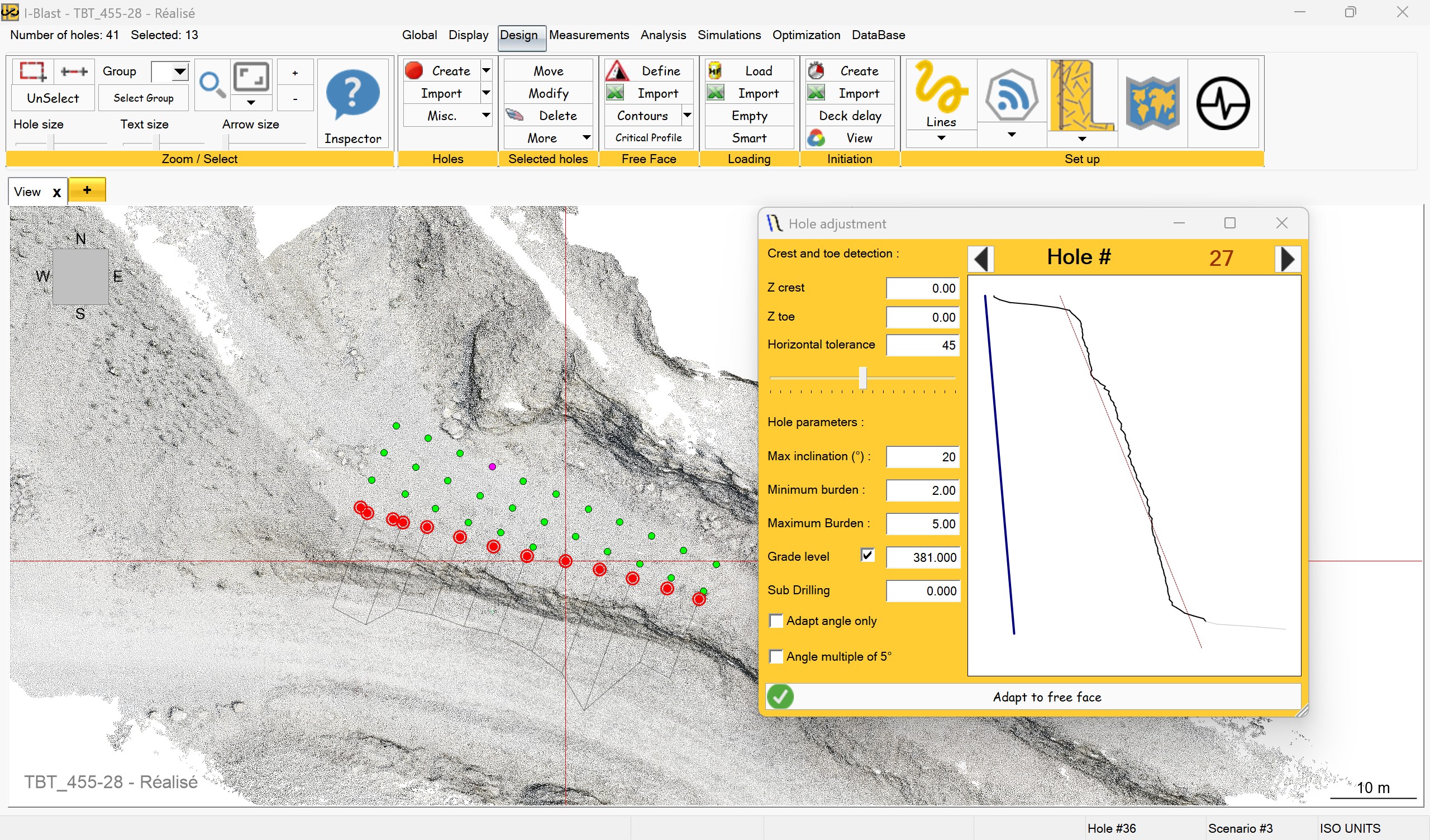
Task: Click the Horizontal tolerance slider handle
Action: coord(862,378)
